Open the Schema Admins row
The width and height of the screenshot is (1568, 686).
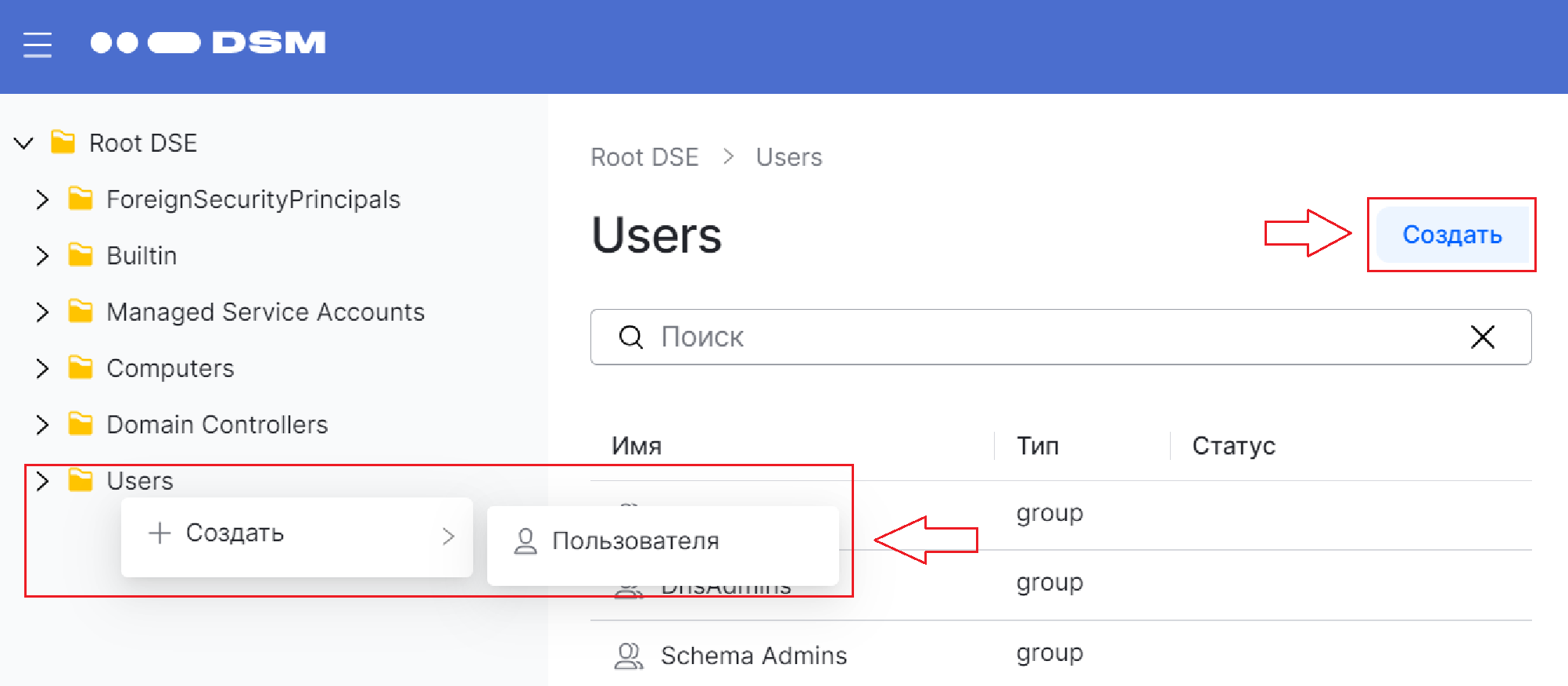[x=753, y=655]
